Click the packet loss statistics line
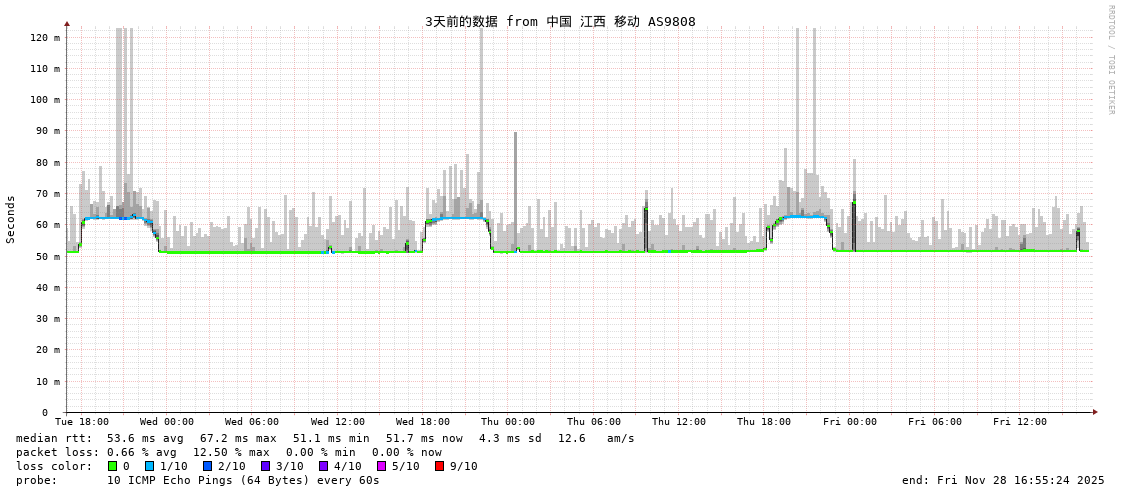 (229, 452)
